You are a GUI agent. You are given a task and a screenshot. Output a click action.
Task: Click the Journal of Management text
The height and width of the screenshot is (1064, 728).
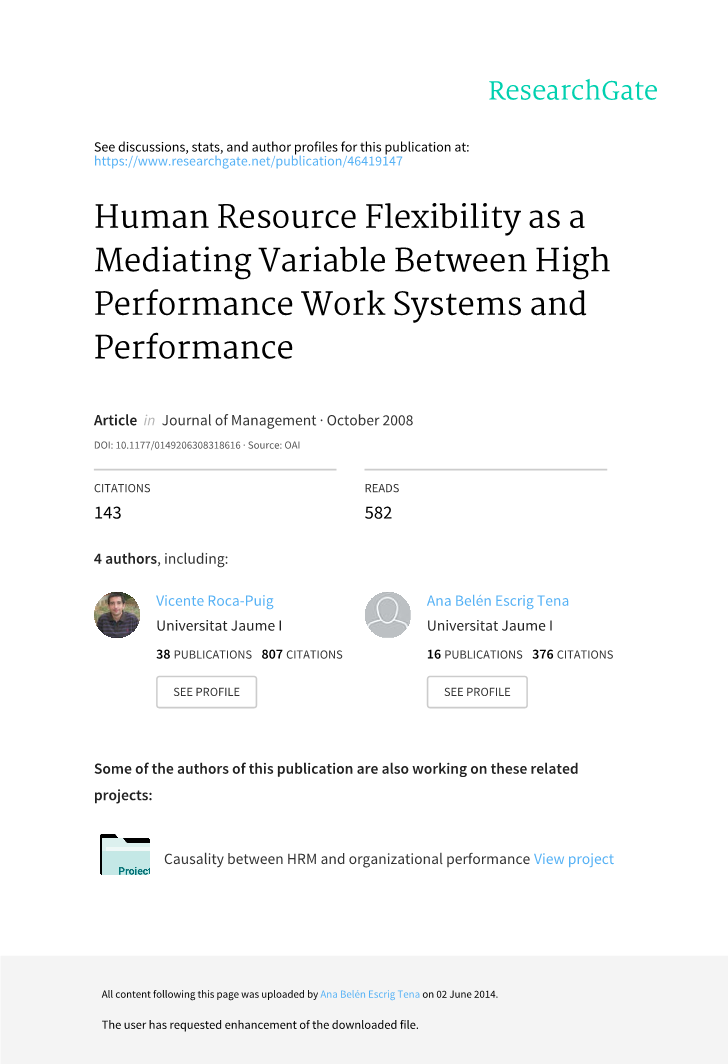[x=239, y=420]
